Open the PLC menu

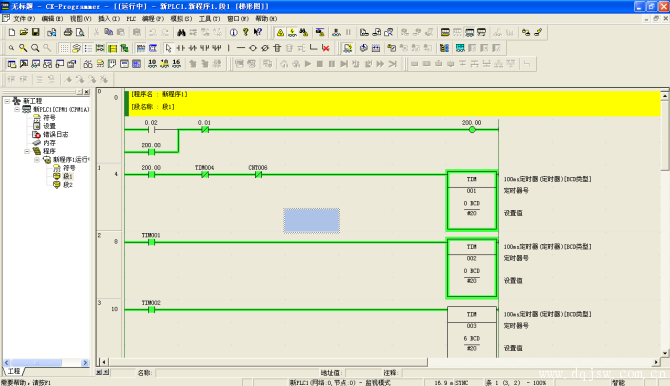[x=131, y=19]
